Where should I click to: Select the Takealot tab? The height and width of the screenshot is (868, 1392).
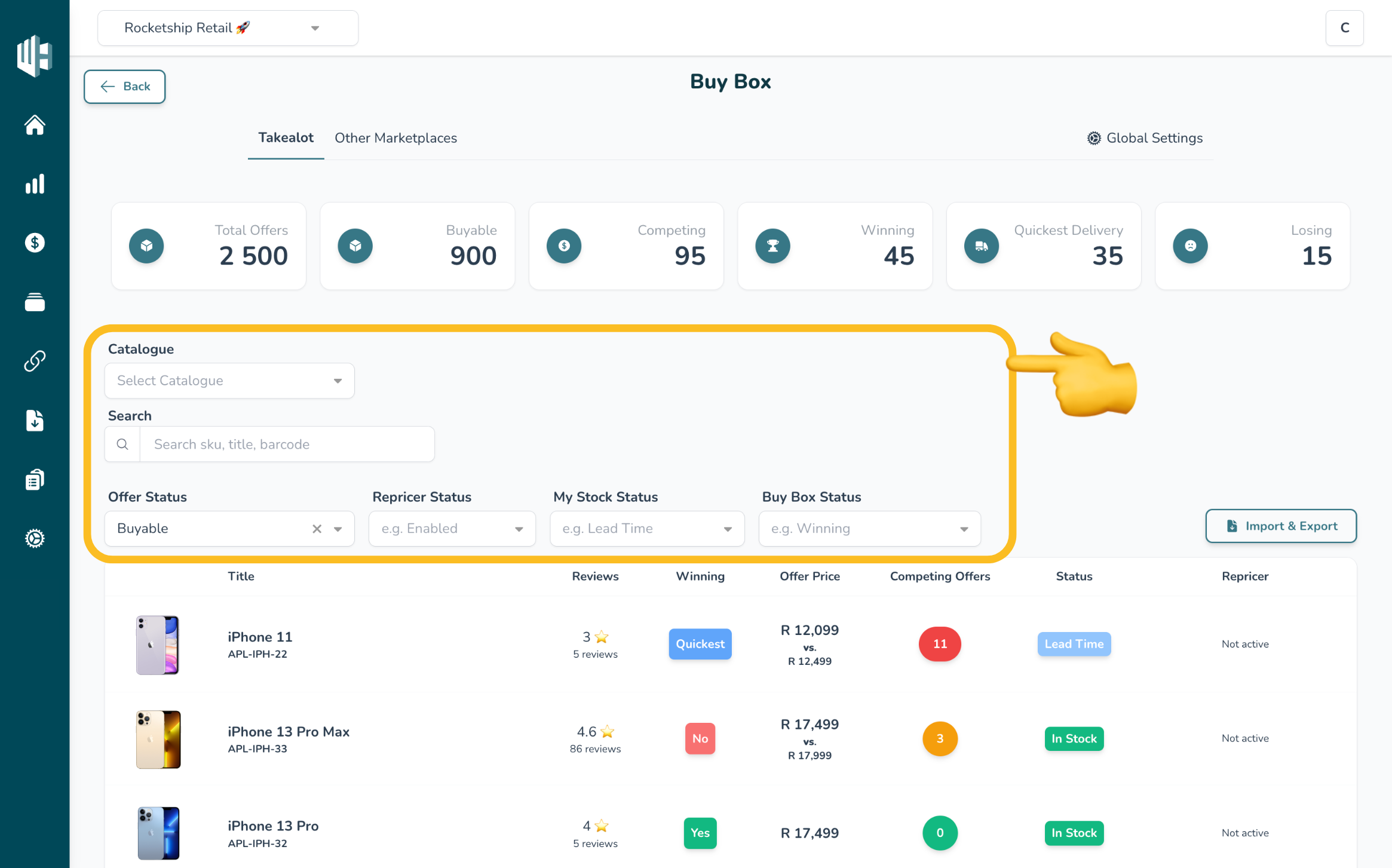[286, 138]
